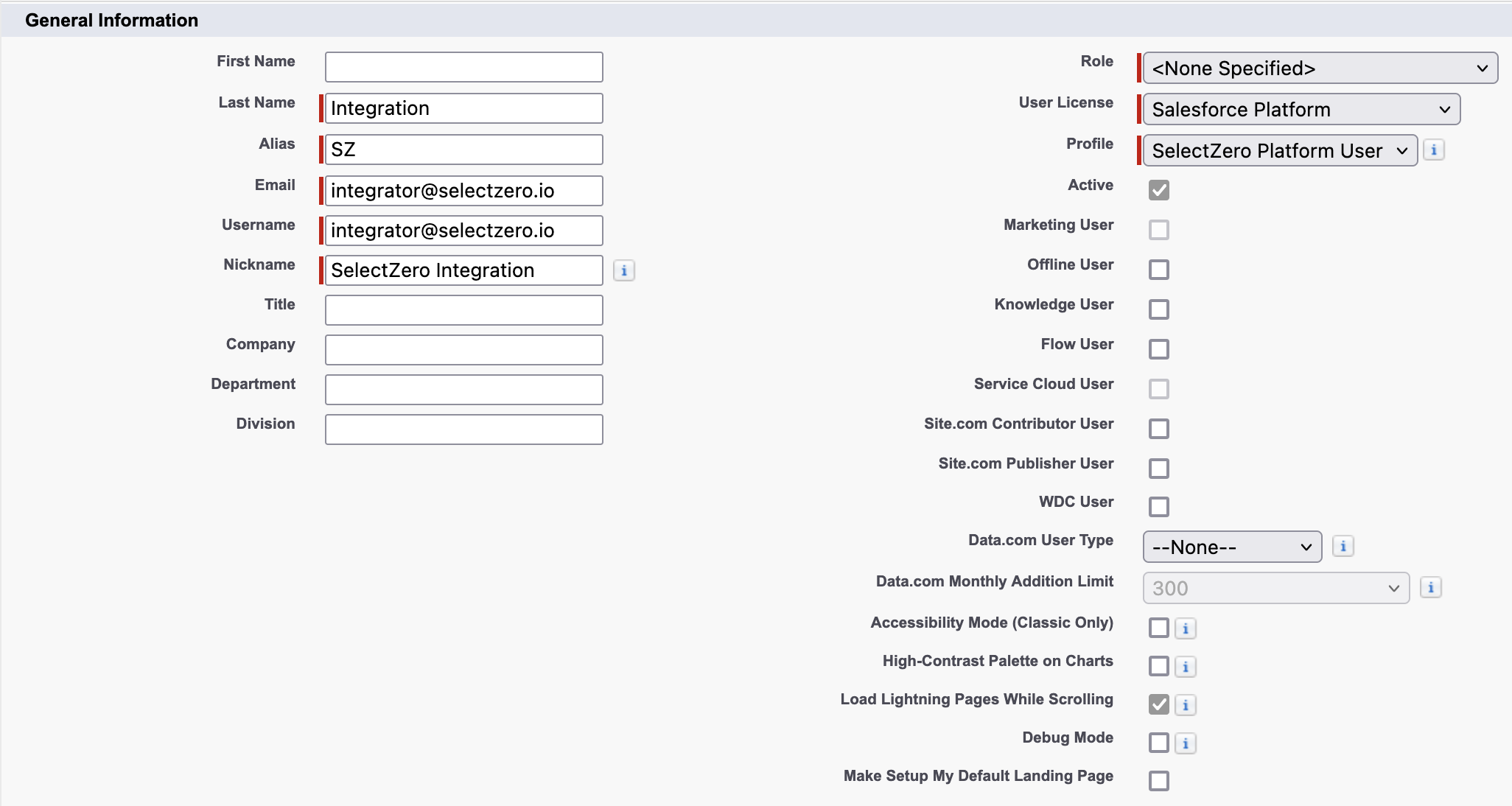The height and width of the screenshot is (806, 1512).
Task: Enable the Flow User checkbox
Action: (x=1158, y=349)
